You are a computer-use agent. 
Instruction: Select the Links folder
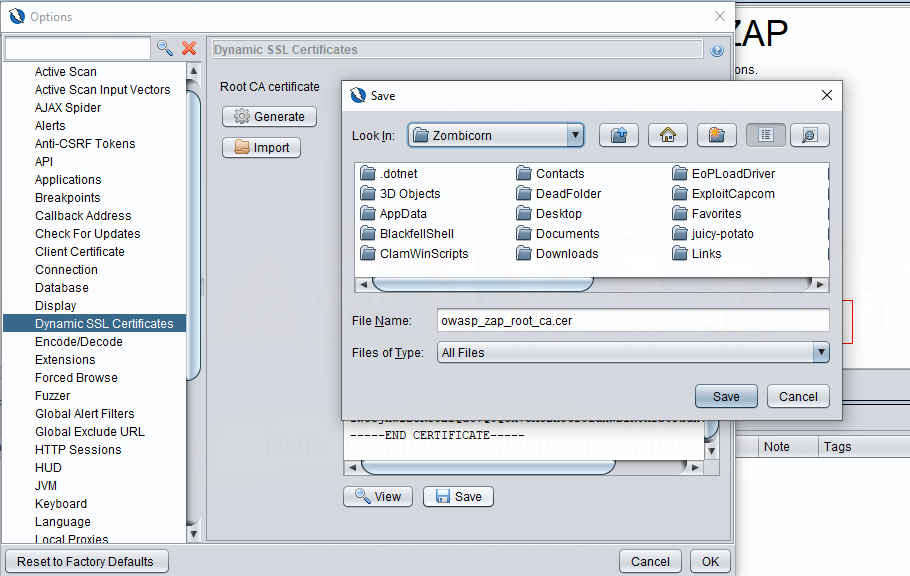coord(696,254)
